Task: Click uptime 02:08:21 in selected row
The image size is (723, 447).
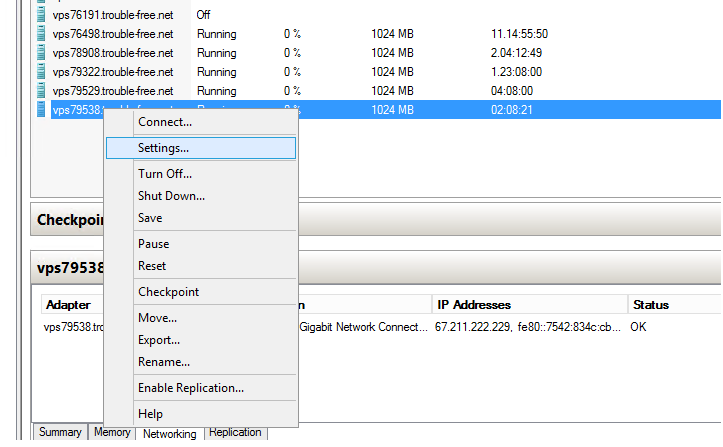Action: click(x=512, y=109)
